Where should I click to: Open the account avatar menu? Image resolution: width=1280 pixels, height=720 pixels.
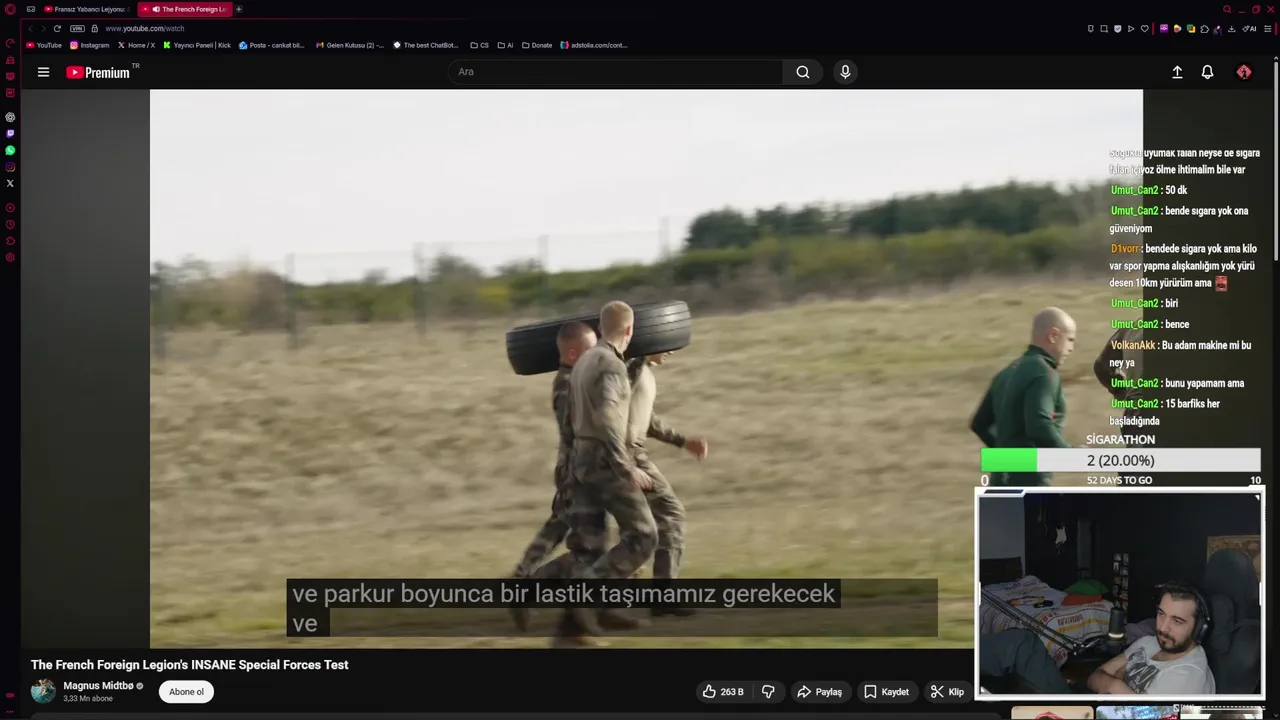pyautogui.click(x=1244, y=72)
